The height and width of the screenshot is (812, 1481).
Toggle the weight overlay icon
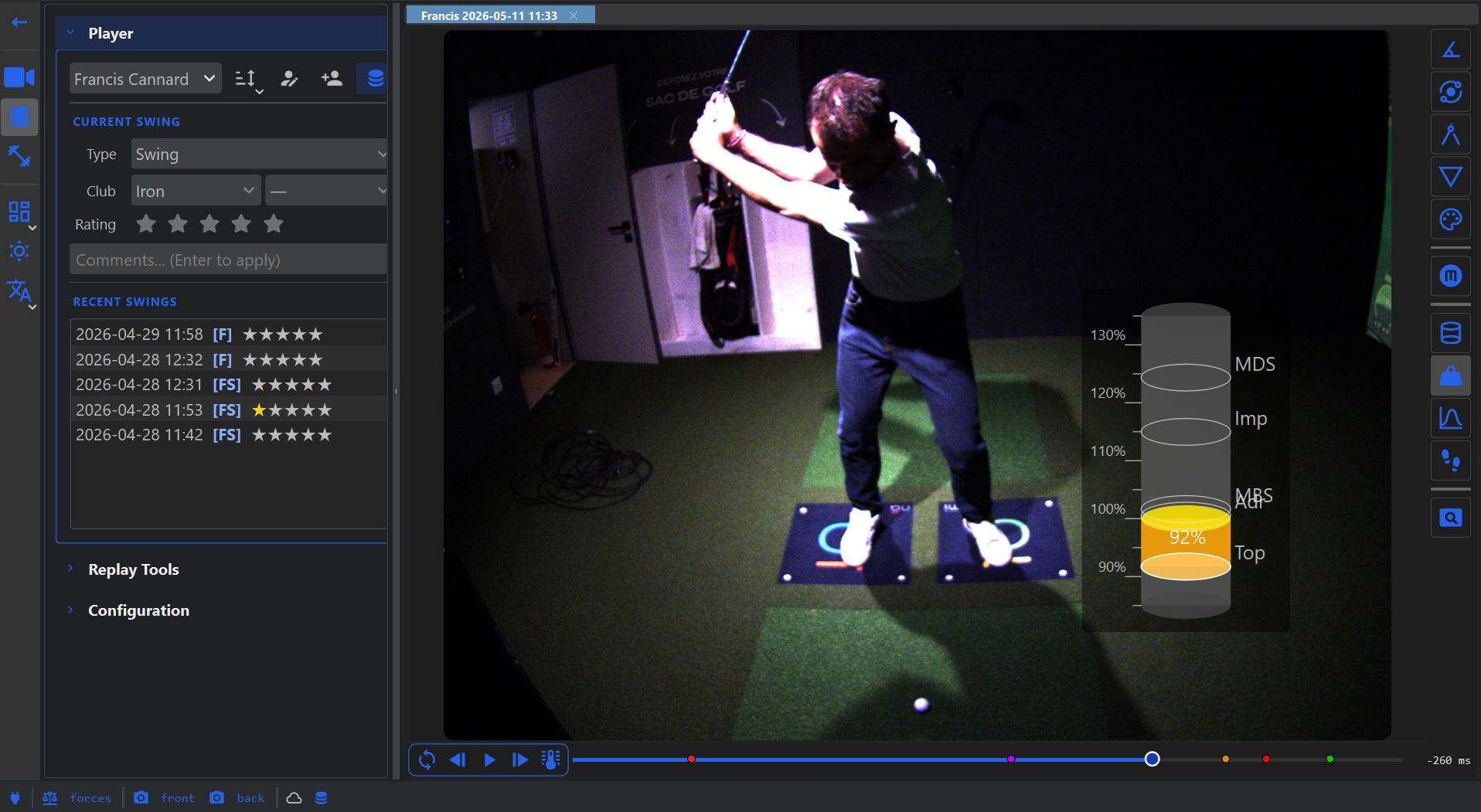click(1451, 375)
